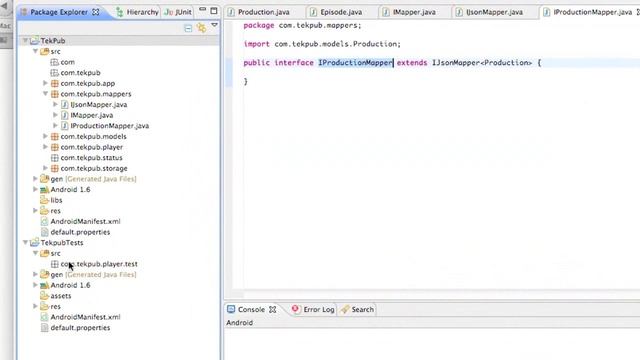The width and height of the screenshot is (640, 360).
Task: Click the import com.tekpub.models.Production line
Action: pos(322,44)
